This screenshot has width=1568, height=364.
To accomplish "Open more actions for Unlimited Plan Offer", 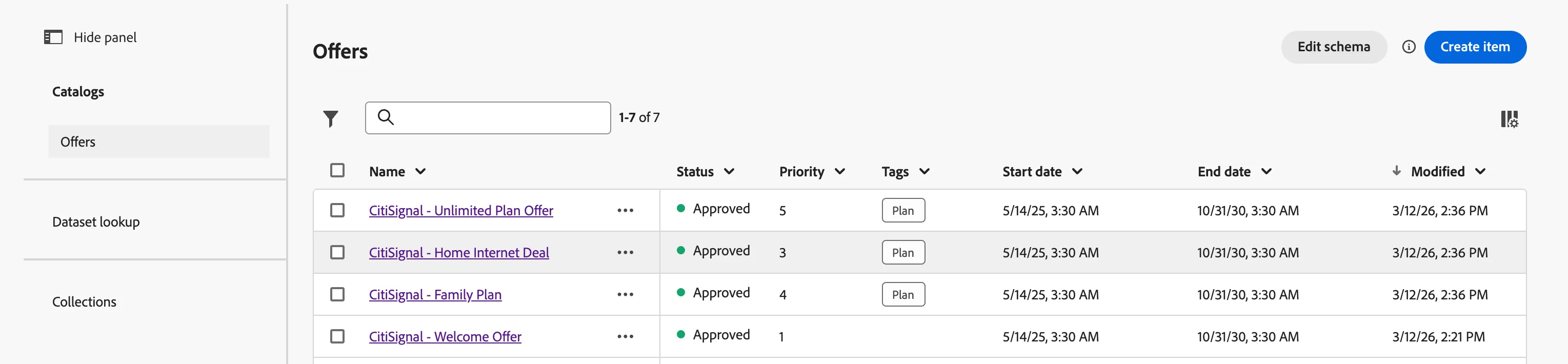I will click(625, 211).
